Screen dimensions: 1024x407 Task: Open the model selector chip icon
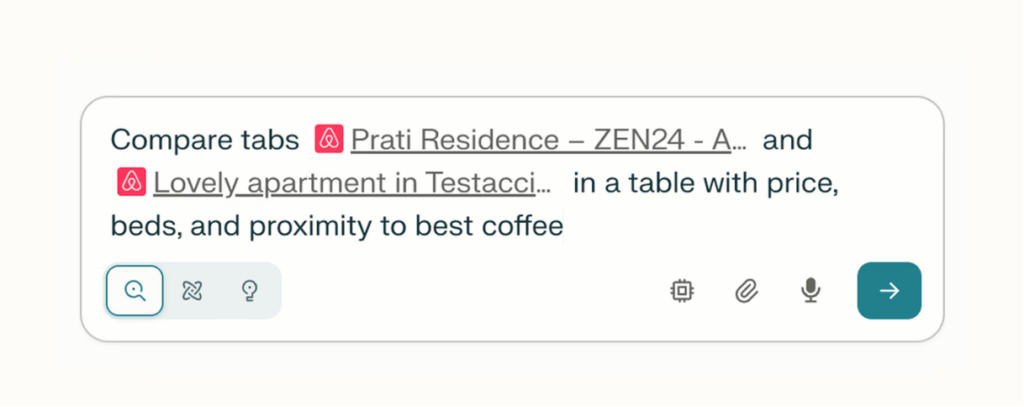[x=682, y=291]
